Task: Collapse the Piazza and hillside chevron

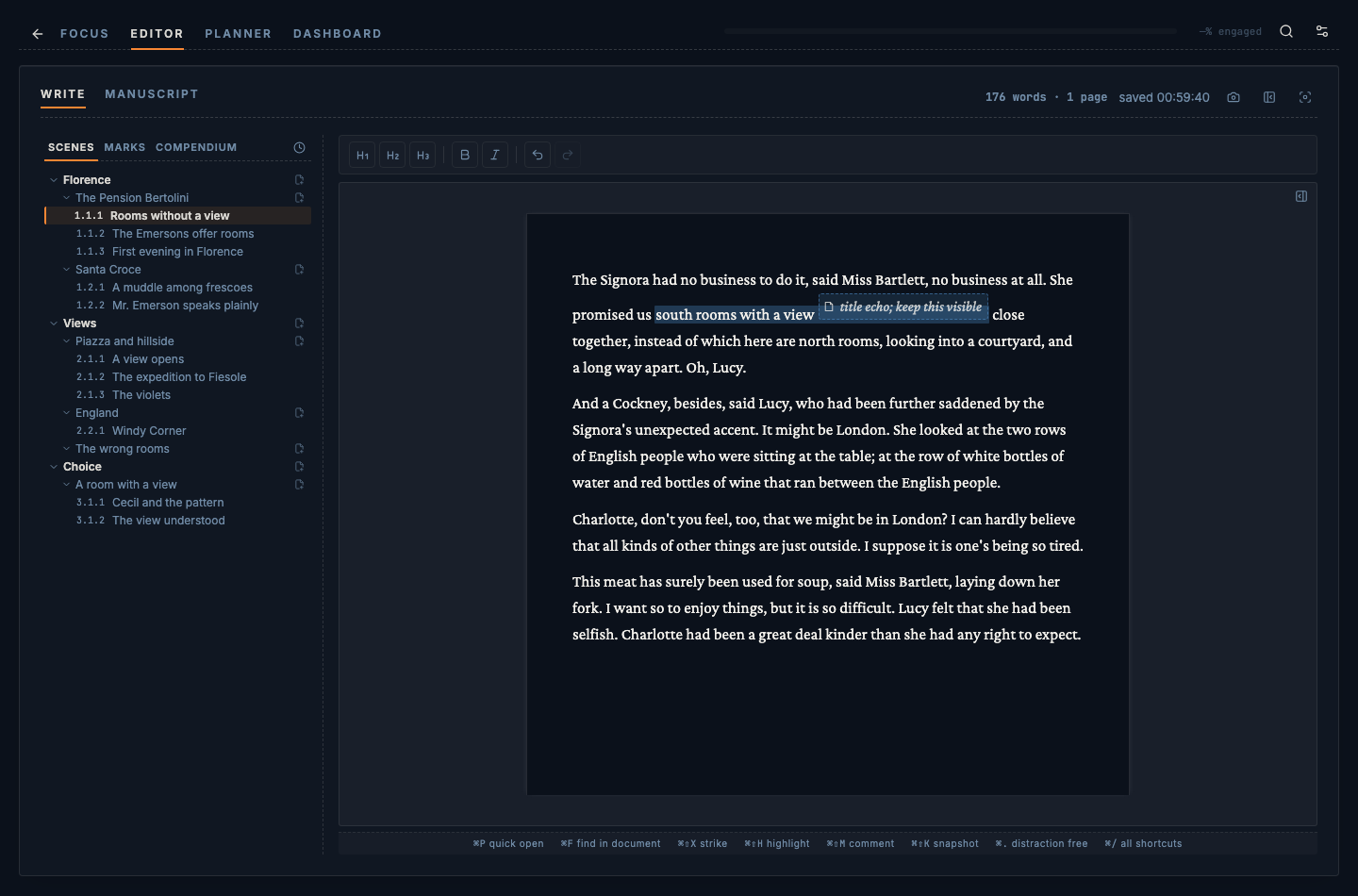Action: click(66, 341)
